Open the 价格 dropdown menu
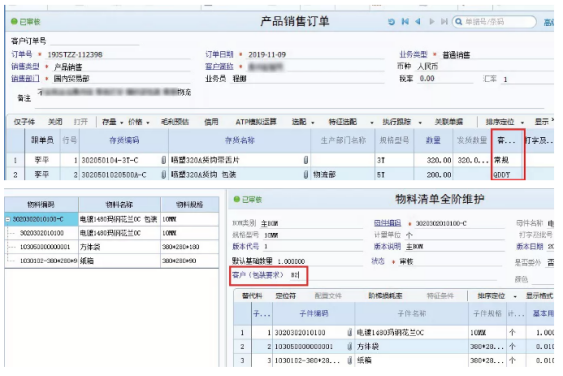This screenshot has height=376, width=563. tap(139, 122)
